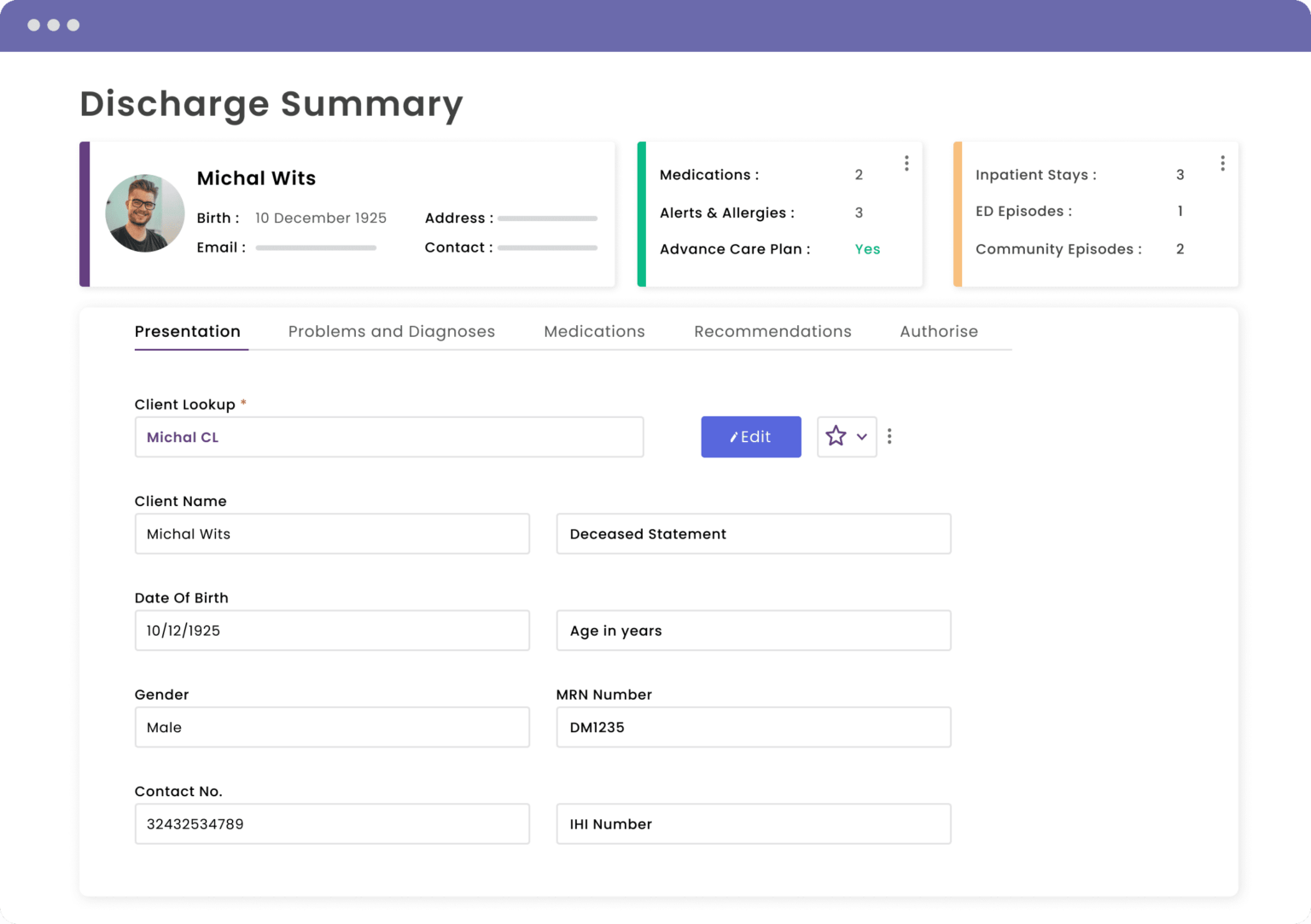Edit the MRN Number field

(753, 727)
